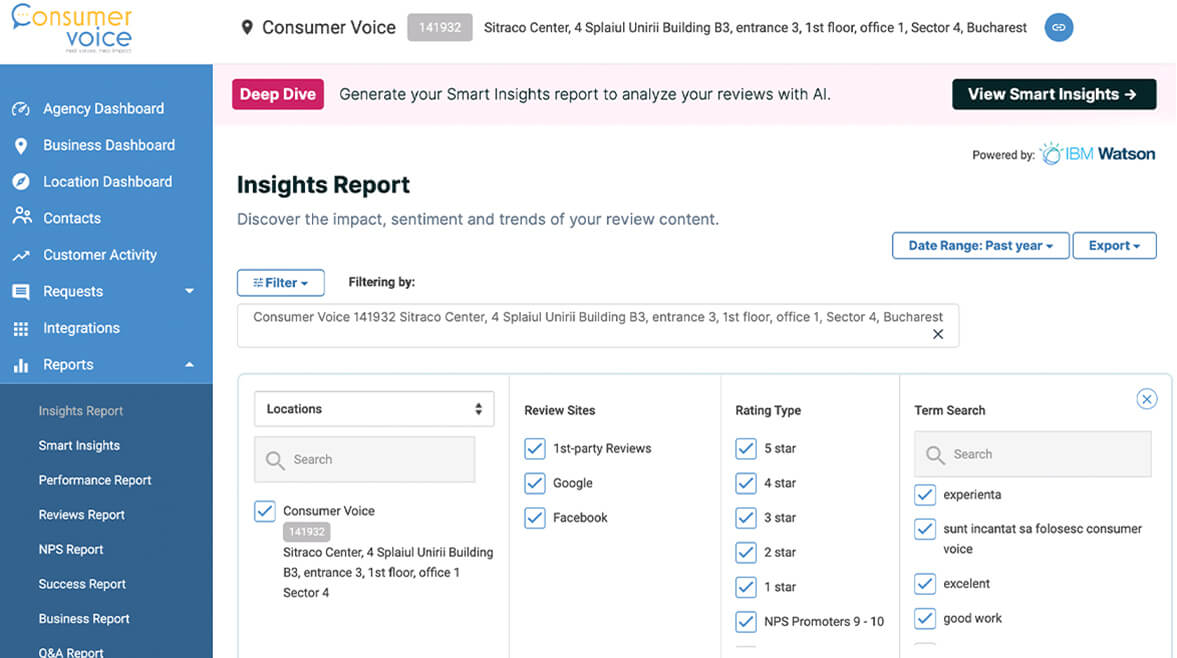Image resolution: width=1177 pixels, height=658 pixels.
Task: Click the Integrations grid icon
Action: click(x=21, y=329)
